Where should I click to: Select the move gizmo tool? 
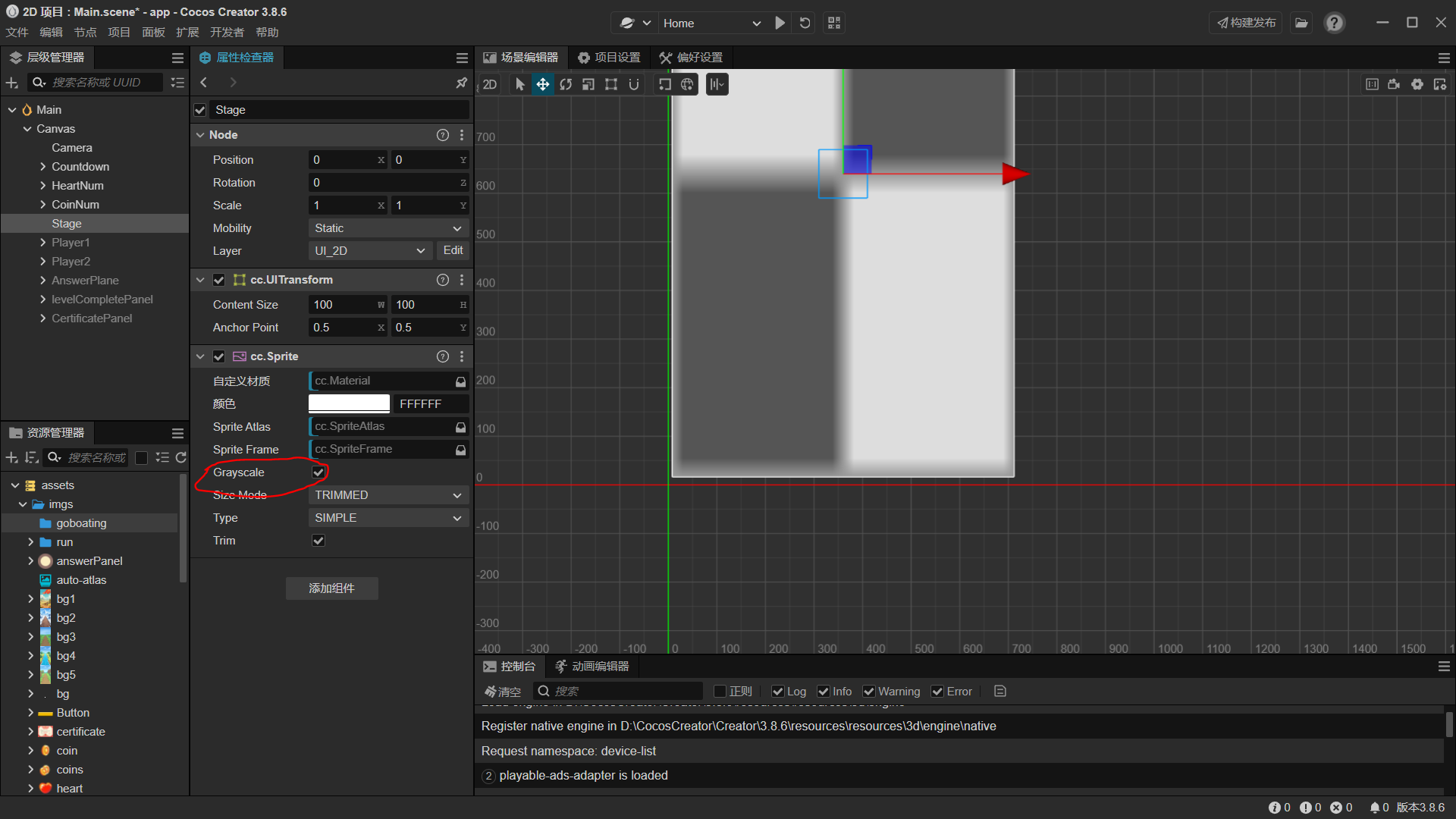click(x=543, y=84)
